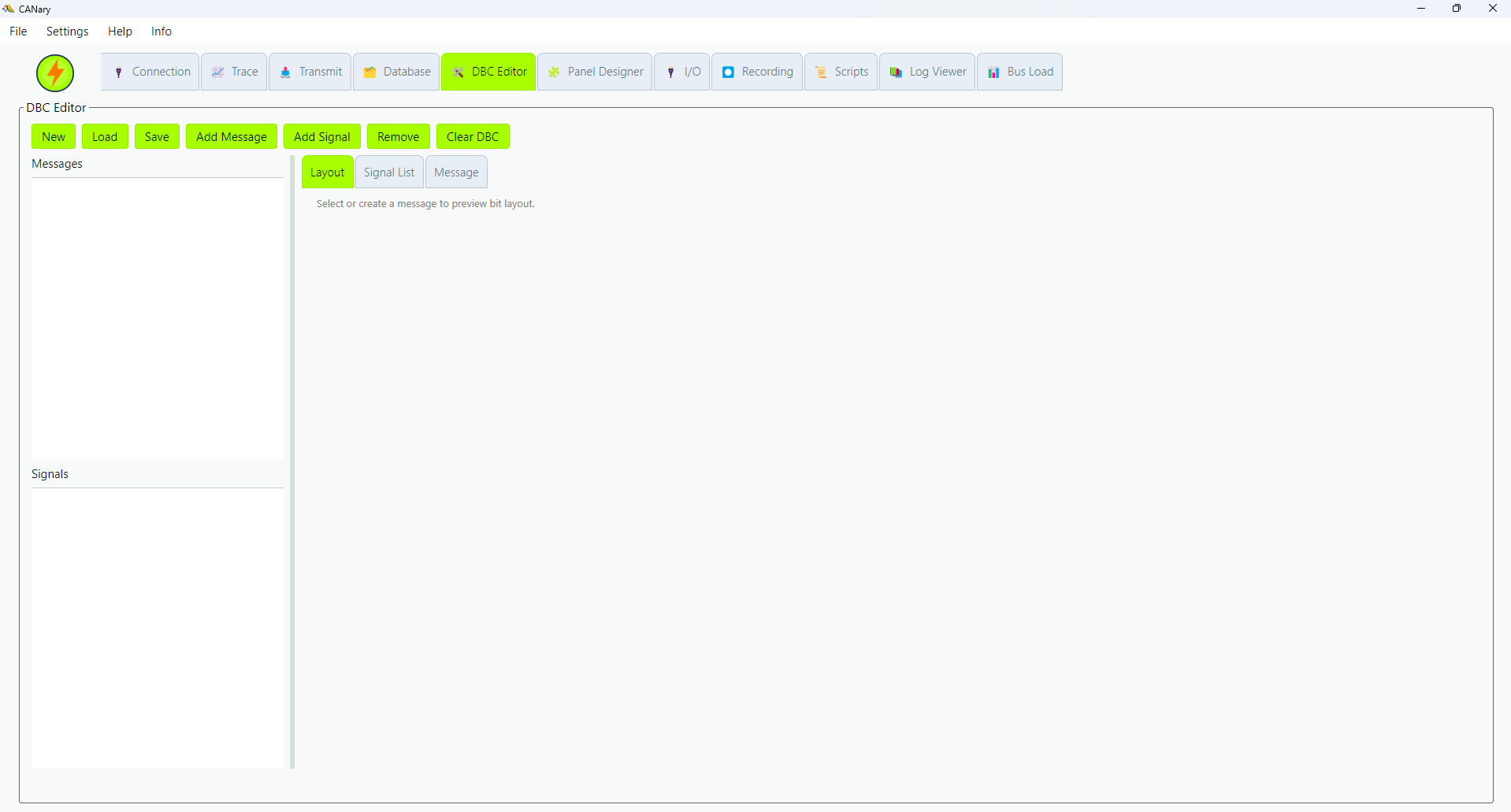The width and height of the screenshot is (1511, 812).
Task: Click Add Message button
Action: tap(232, 136)
